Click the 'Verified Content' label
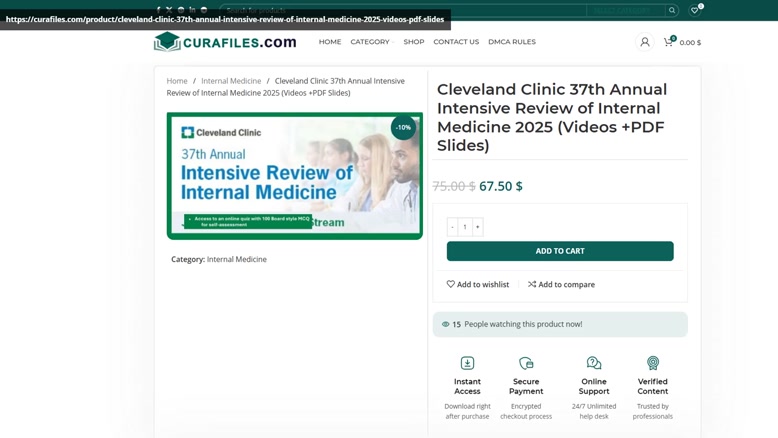Viewport: 778px width, 438px height. (x=653, y=386)
